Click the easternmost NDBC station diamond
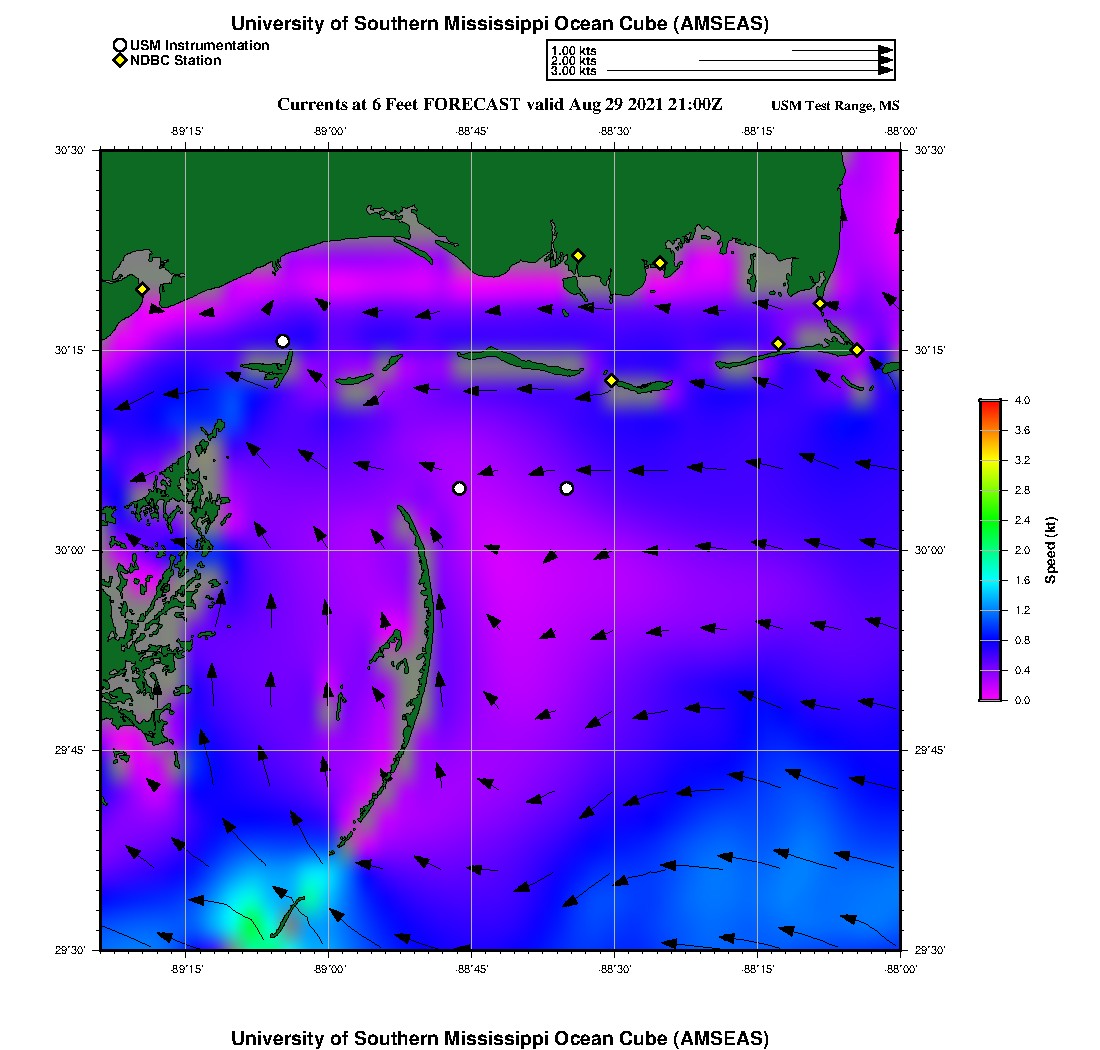The height and width of the screenshot is (1050, 1100). click(857, 349)
